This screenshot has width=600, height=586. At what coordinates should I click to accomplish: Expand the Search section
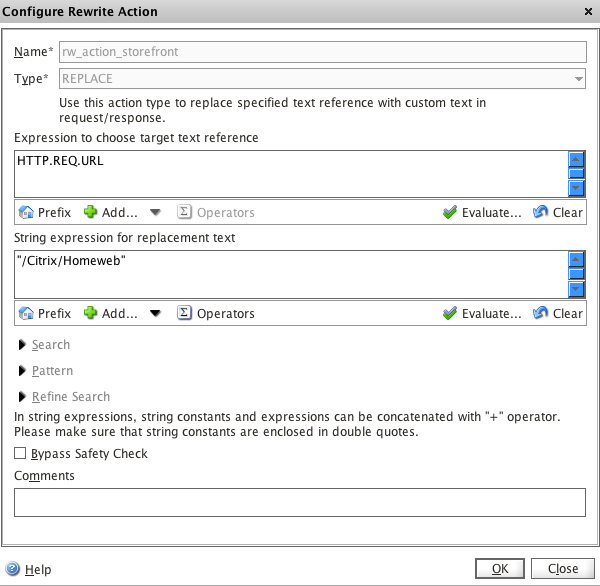22,345
